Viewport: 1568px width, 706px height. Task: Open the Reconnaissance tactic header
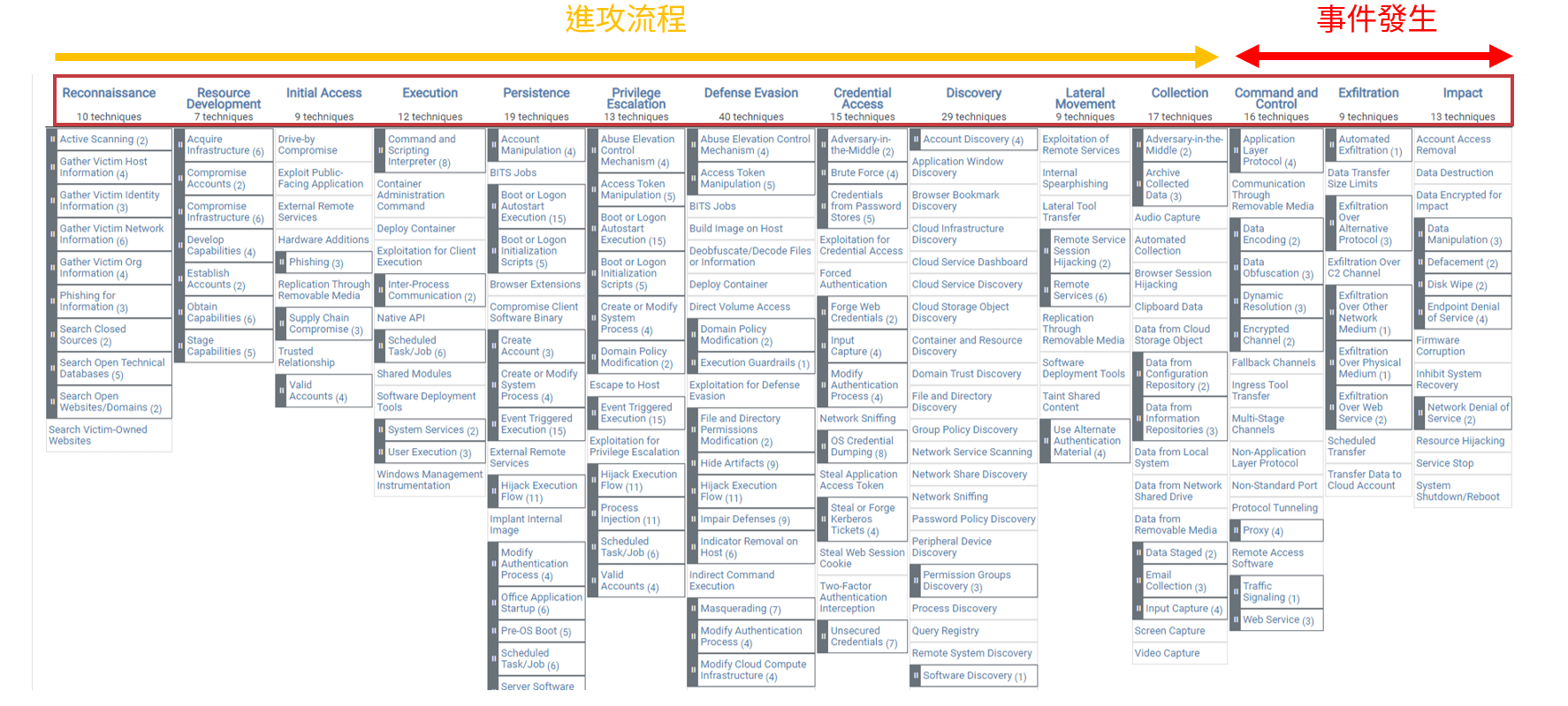tap(109, 94)
